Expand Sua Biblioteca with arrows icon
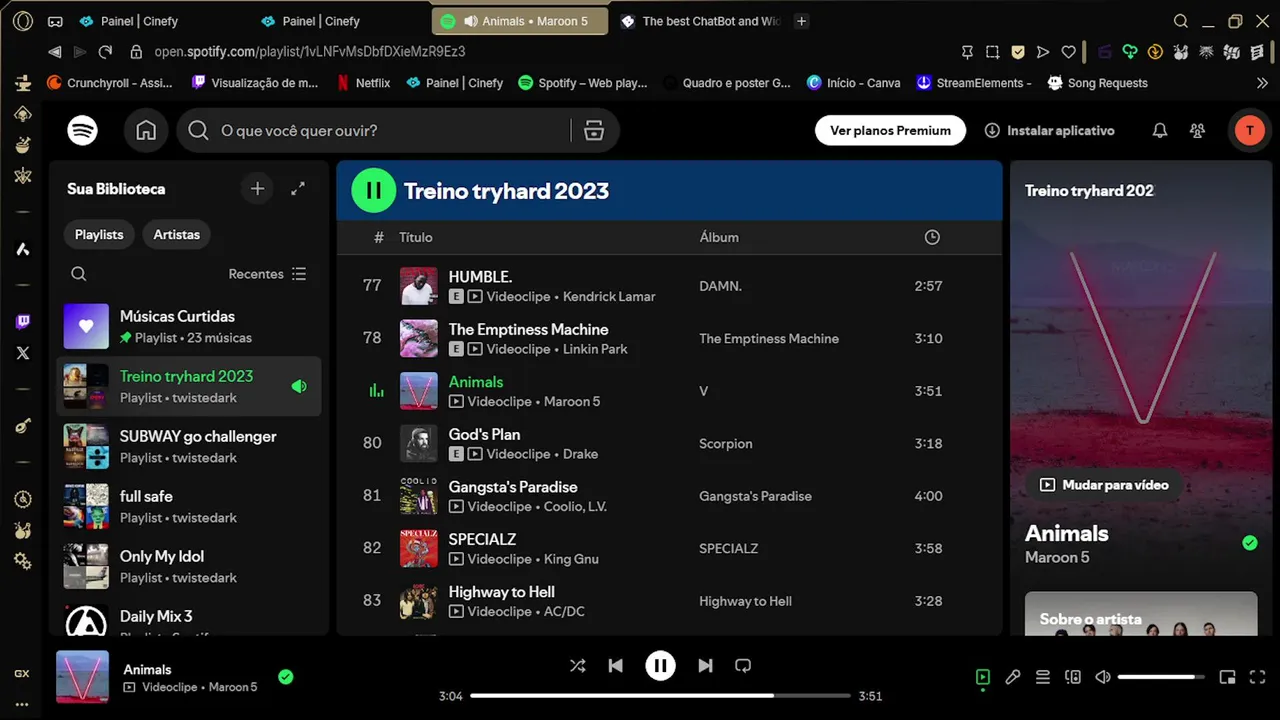The height and width of the screenshot is (720, 1280). point(298,188)
